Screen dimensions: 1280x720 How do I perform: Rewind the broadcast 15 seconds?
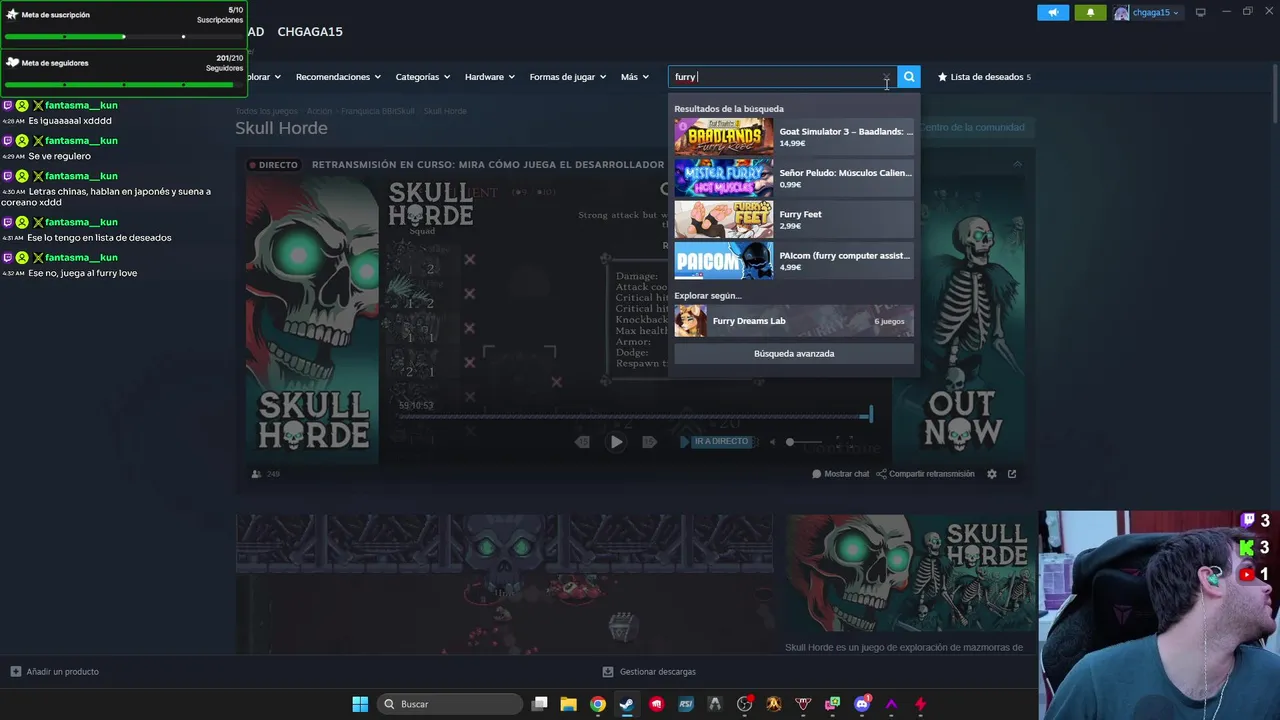(x=583, y=442)
